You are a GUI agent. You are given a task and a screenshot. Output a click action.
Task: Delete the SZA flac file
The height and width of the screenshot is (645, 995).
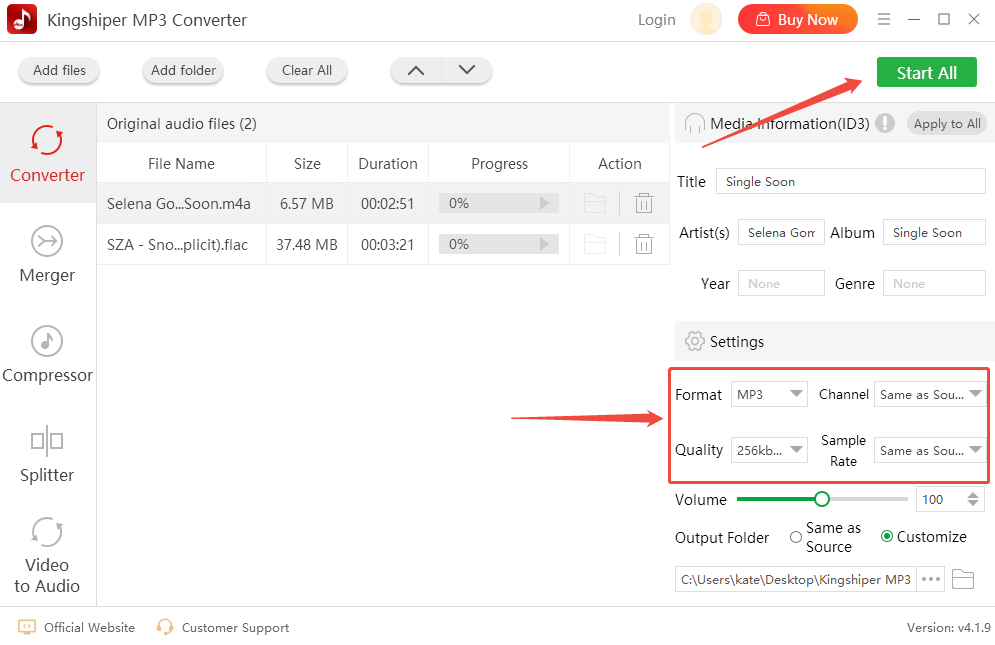[x=643, y=244]
